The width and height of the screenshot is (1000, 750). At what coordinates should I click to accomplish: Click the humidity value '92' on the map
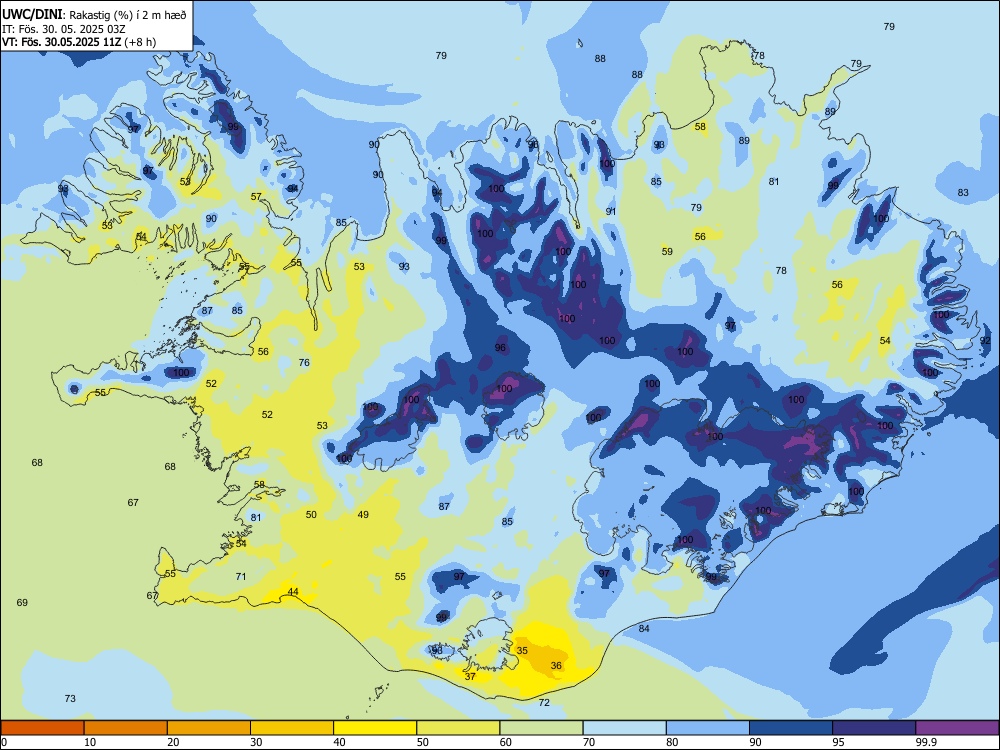(985, 341)
